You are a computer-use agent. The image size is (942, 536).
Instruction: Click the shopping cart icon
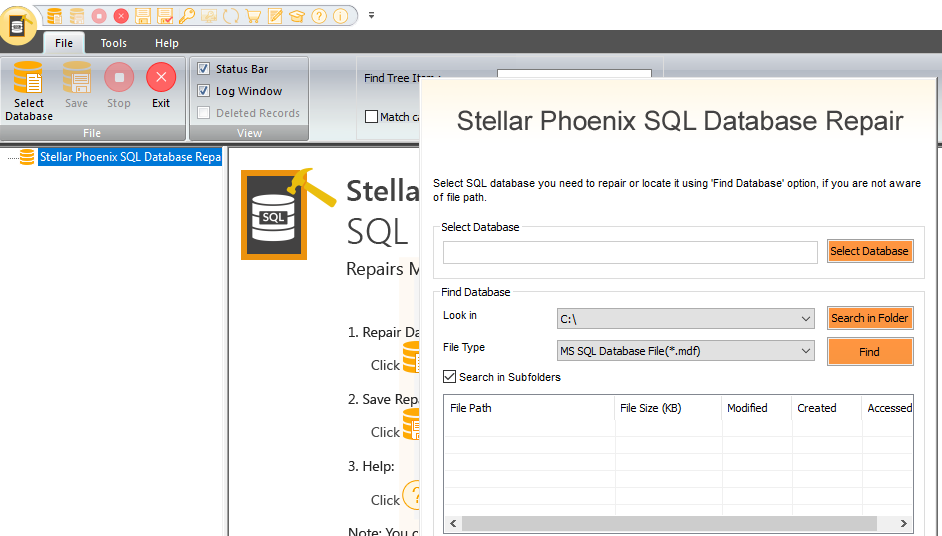pyautogui.click(x=253, y=16)
